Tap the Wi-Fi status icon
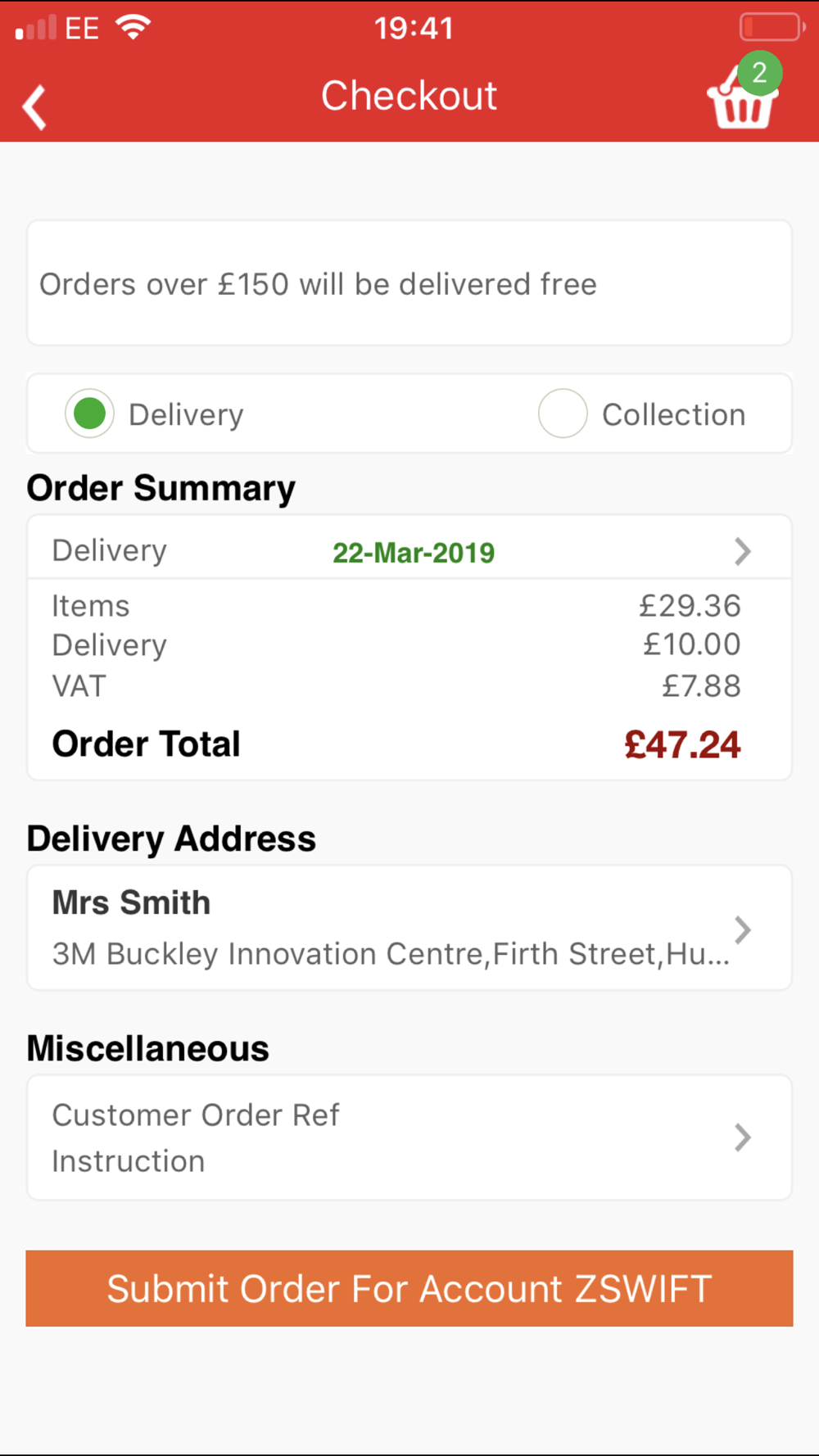This screenshot has height=1456, width=819. (x=133, y=28)
